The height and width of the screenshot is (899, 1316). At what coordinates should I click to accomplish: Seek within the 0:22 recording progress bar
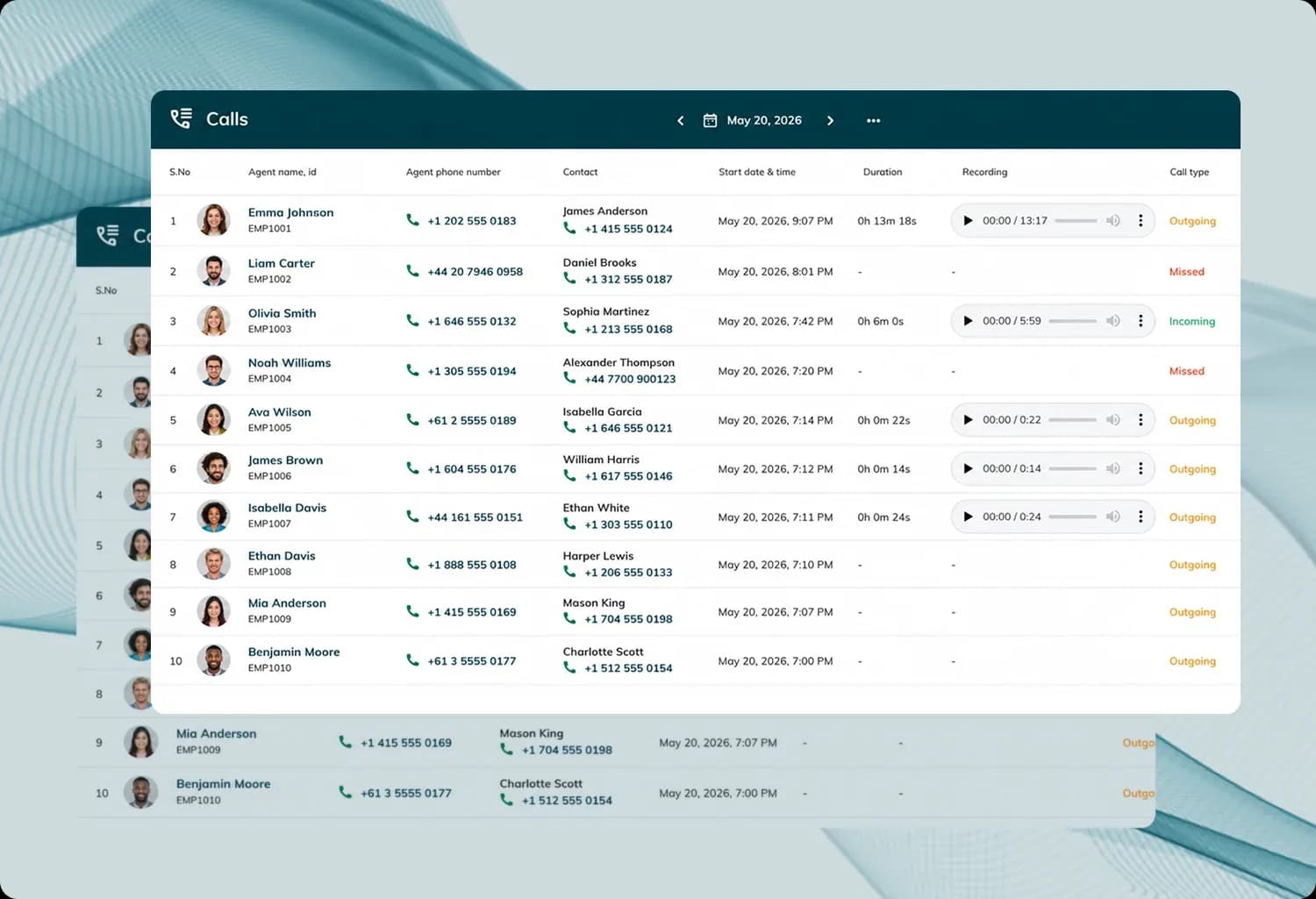tap(1073, 420)
